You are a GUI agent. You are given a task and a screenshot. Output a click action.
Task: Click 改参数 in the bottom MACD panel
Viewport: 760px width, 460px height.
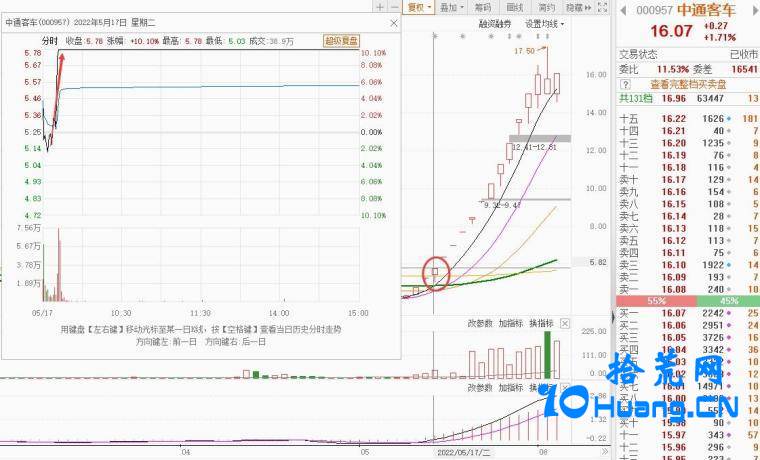pos(480,388)
